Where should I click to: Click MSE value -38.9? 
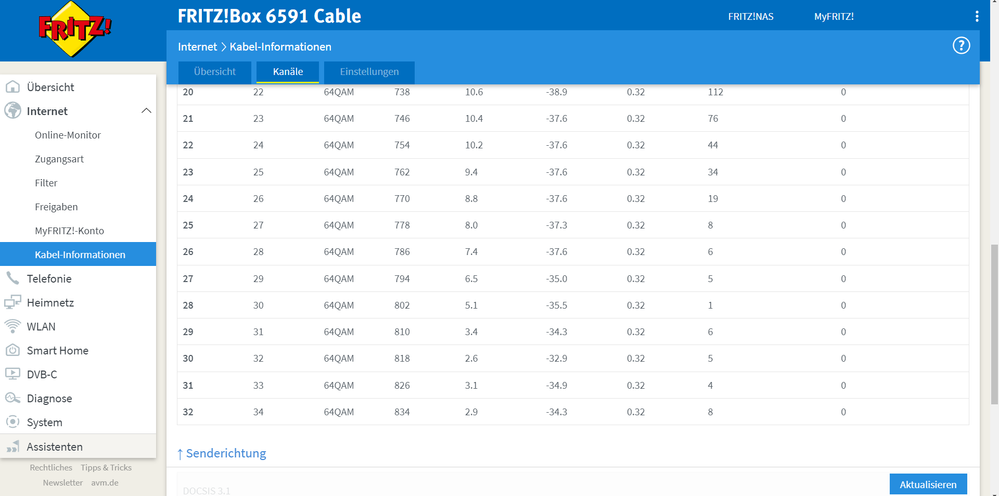tap(556, 92)
